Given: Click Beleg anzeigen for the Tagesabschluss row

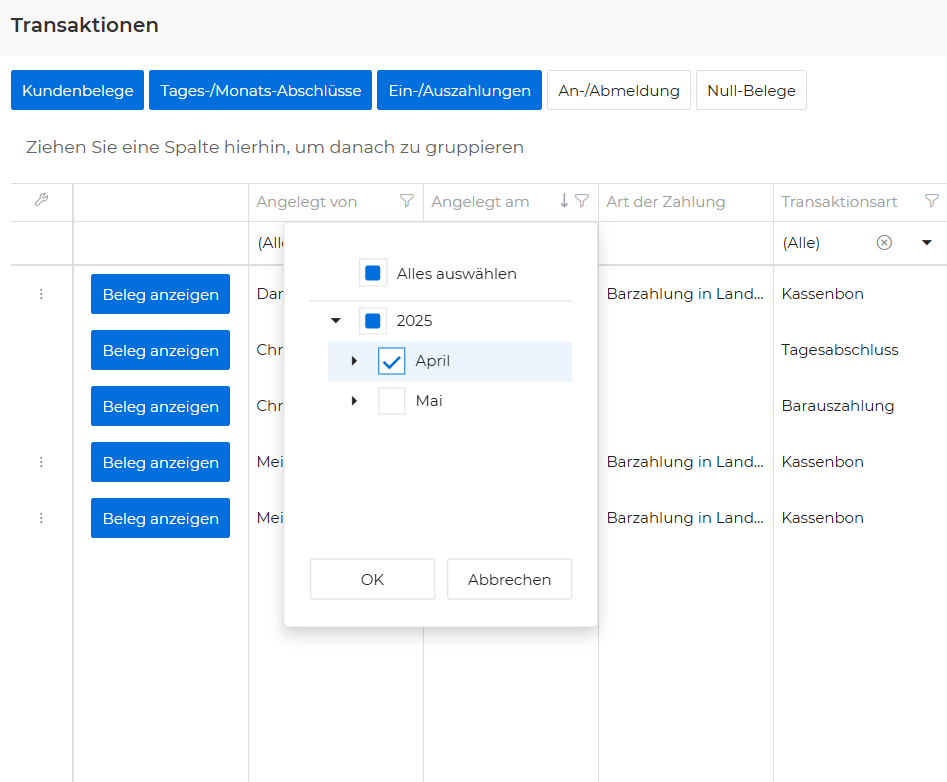Looking at the screenshot, I should coord(161,350).
